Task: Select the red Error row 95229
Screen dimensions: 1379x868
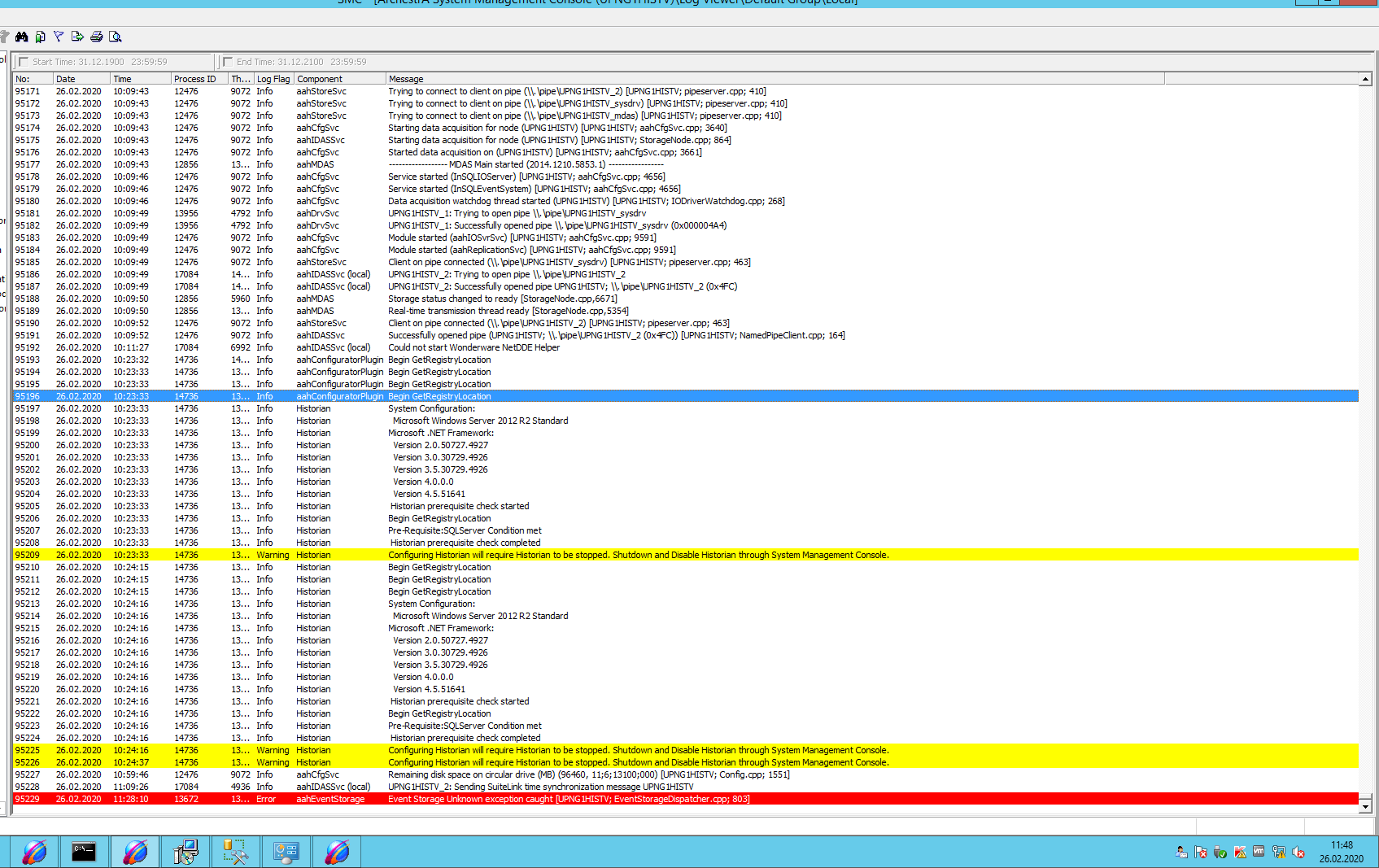Action: pyautogui.click(x=569, y=799)
